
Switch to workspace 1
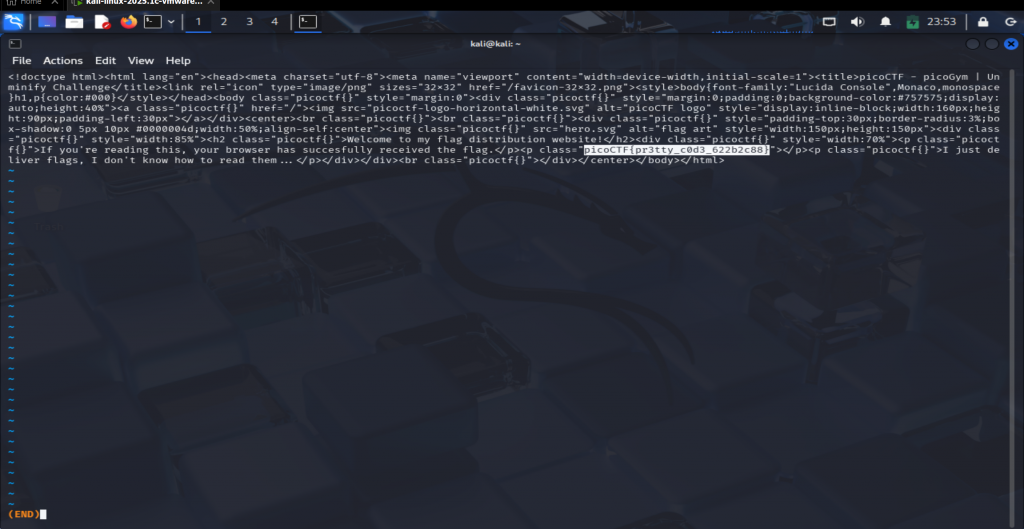pyautogui.click(x=199, y=22)
